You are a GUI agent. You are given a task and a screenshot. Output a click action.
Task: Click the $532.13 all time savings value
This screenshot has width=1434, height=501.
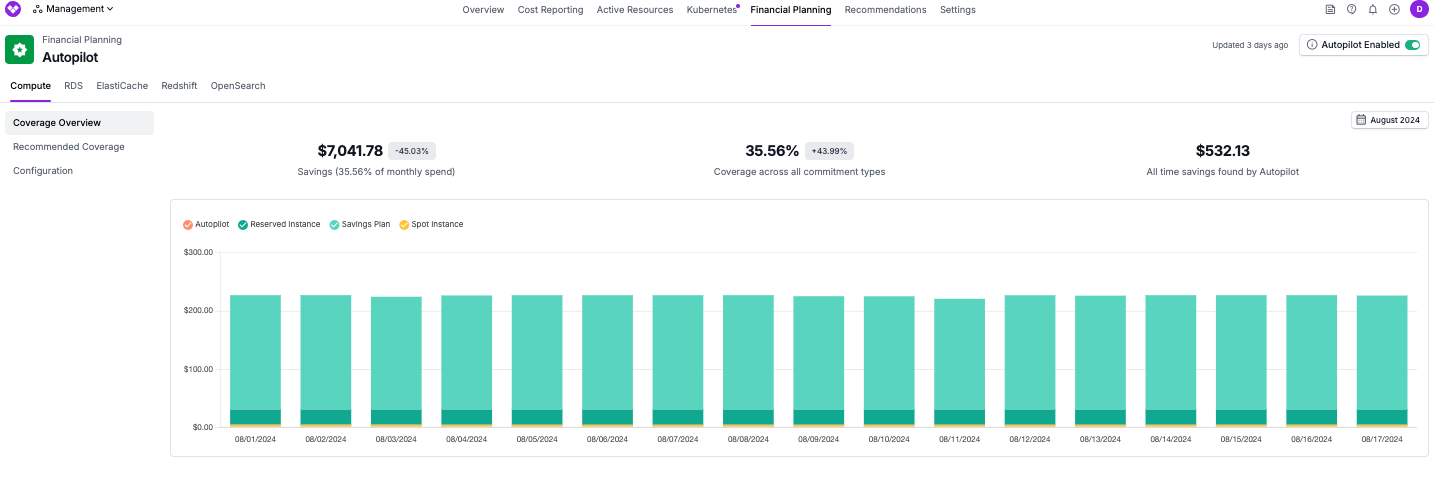[x=1223, y=151]
